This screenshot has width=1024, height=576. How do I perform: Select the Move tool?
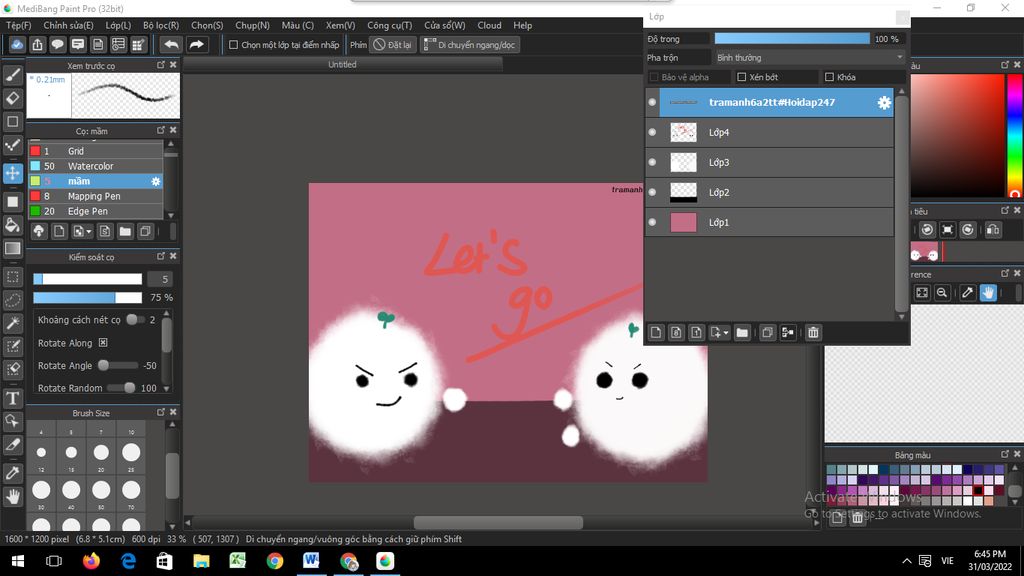pos(12,173)
